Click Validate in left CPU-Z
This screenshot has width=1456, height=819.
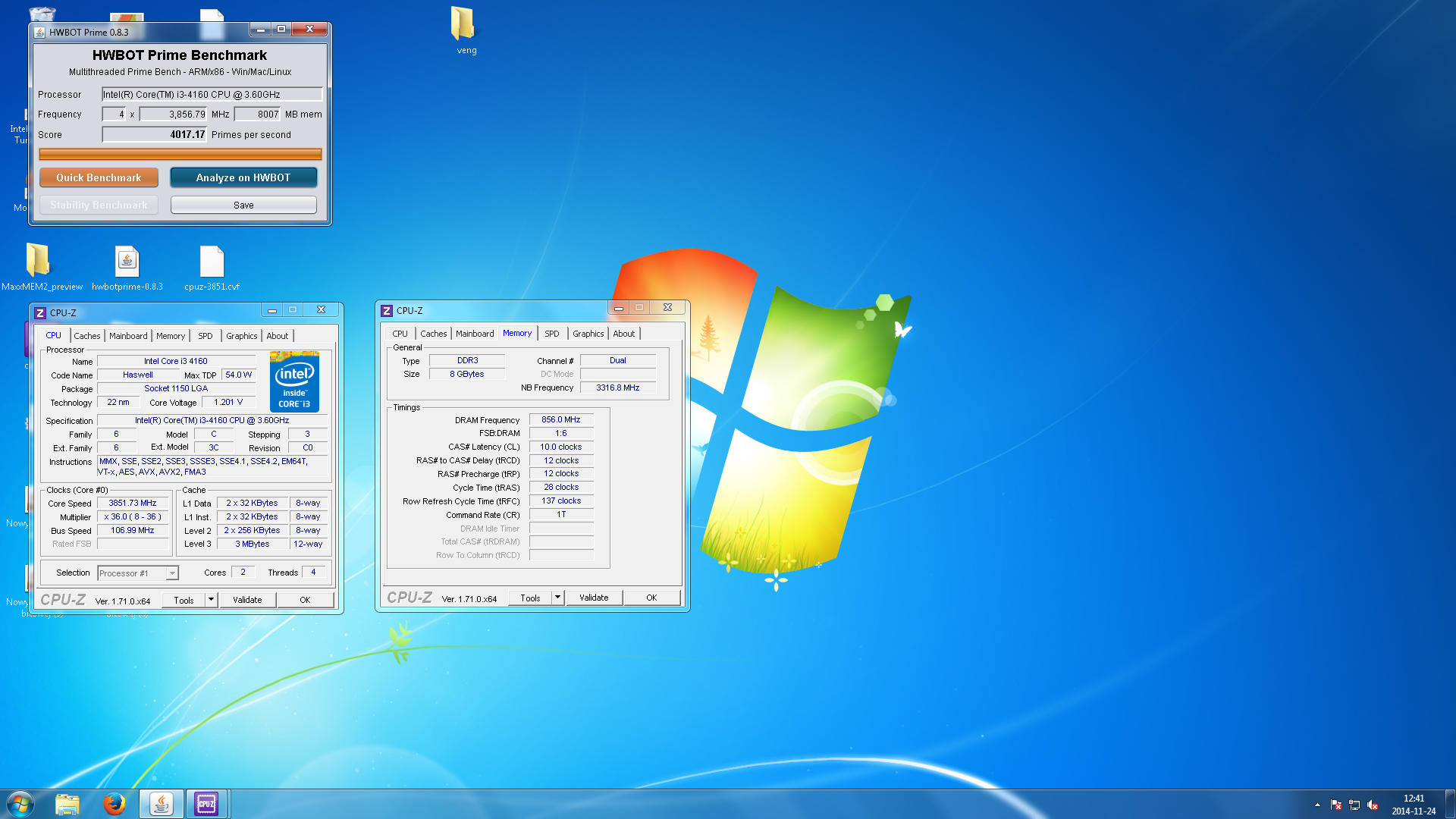pyautogui.click(x=247, y=600)
